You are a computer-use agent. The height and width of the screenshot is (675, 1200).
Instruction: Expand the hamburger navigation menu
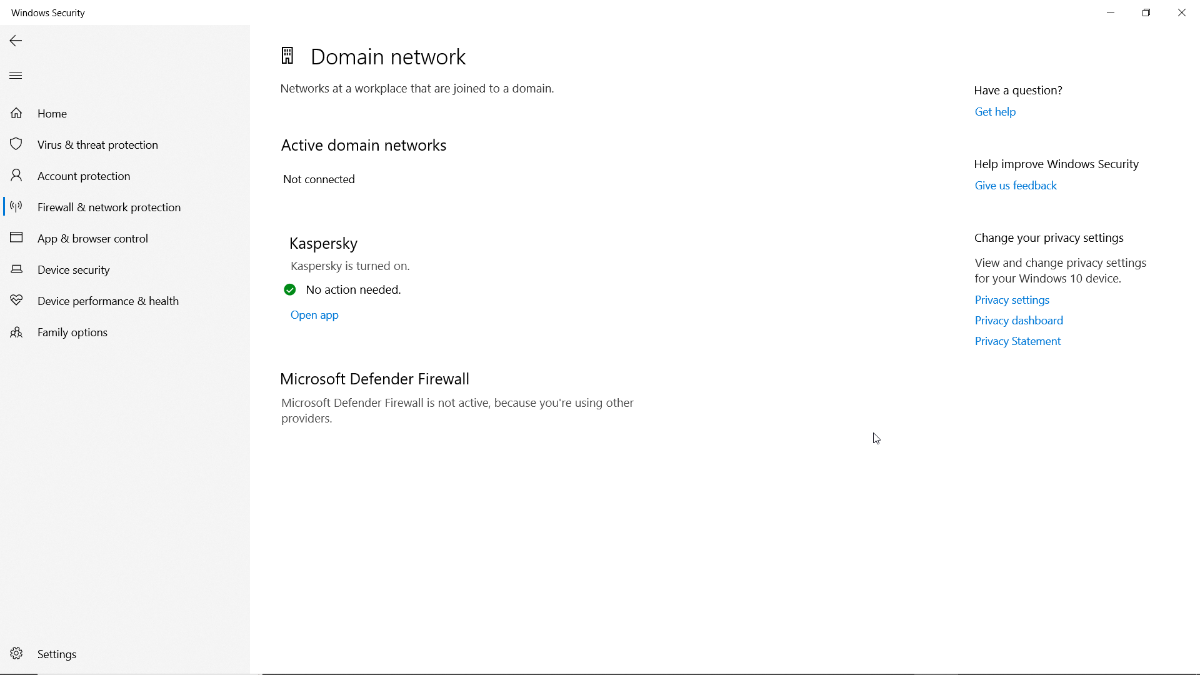point(16,76)
